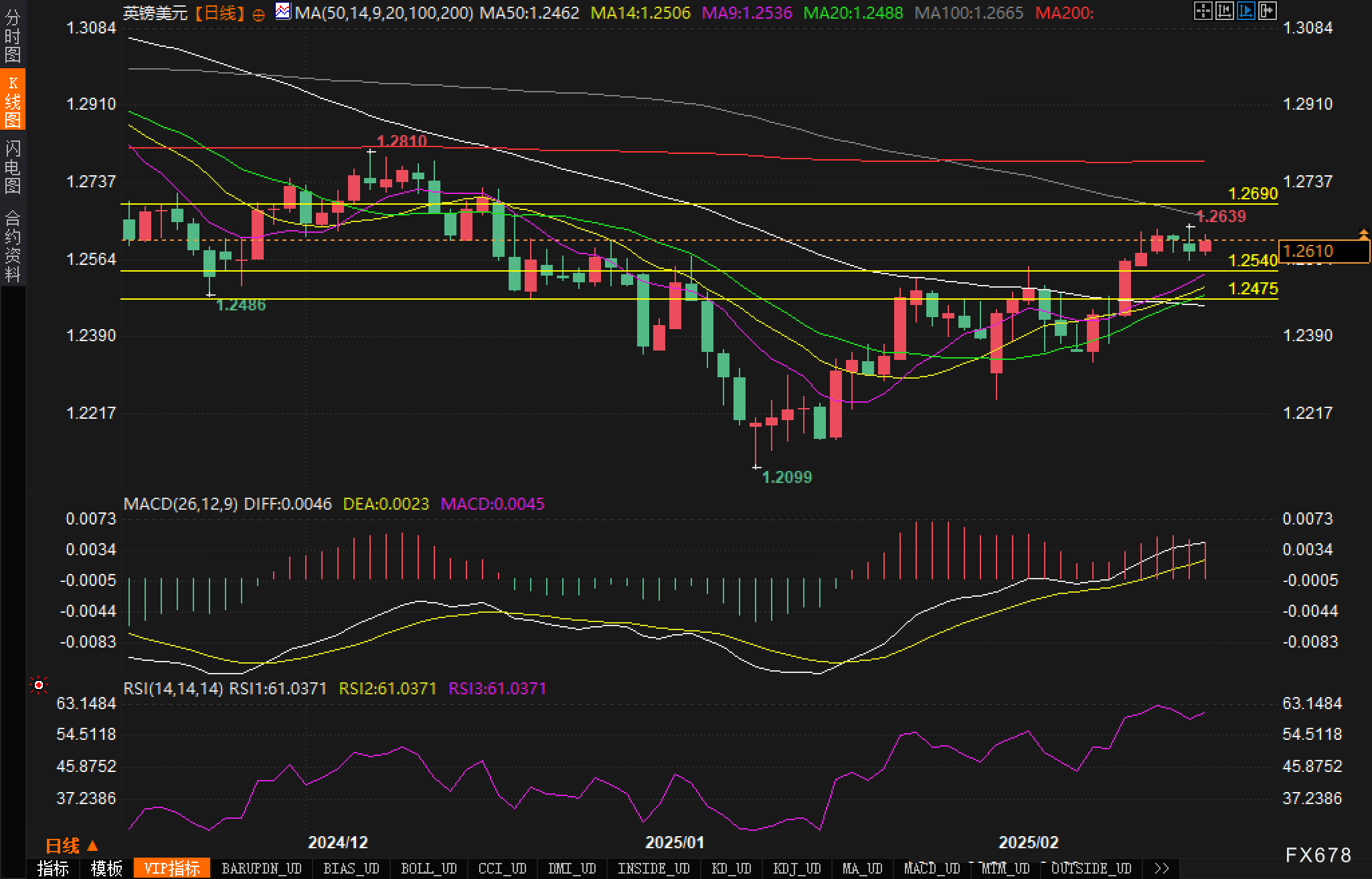Image resolution: width=1372 pixels, height=879 pixels.
Task: Switch to 分时图 view in left sidebar
Action: tap(13, 36)
